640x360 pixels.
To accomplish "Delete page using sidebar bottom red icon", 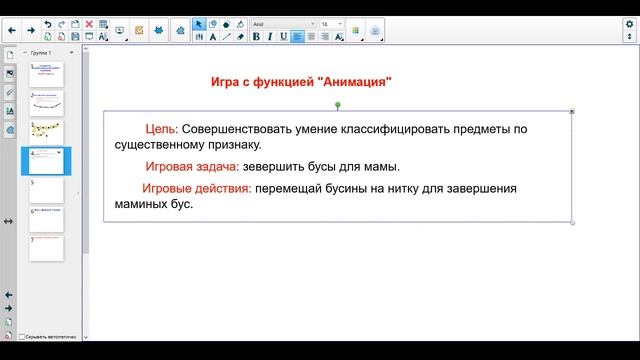I will [8, 335].
